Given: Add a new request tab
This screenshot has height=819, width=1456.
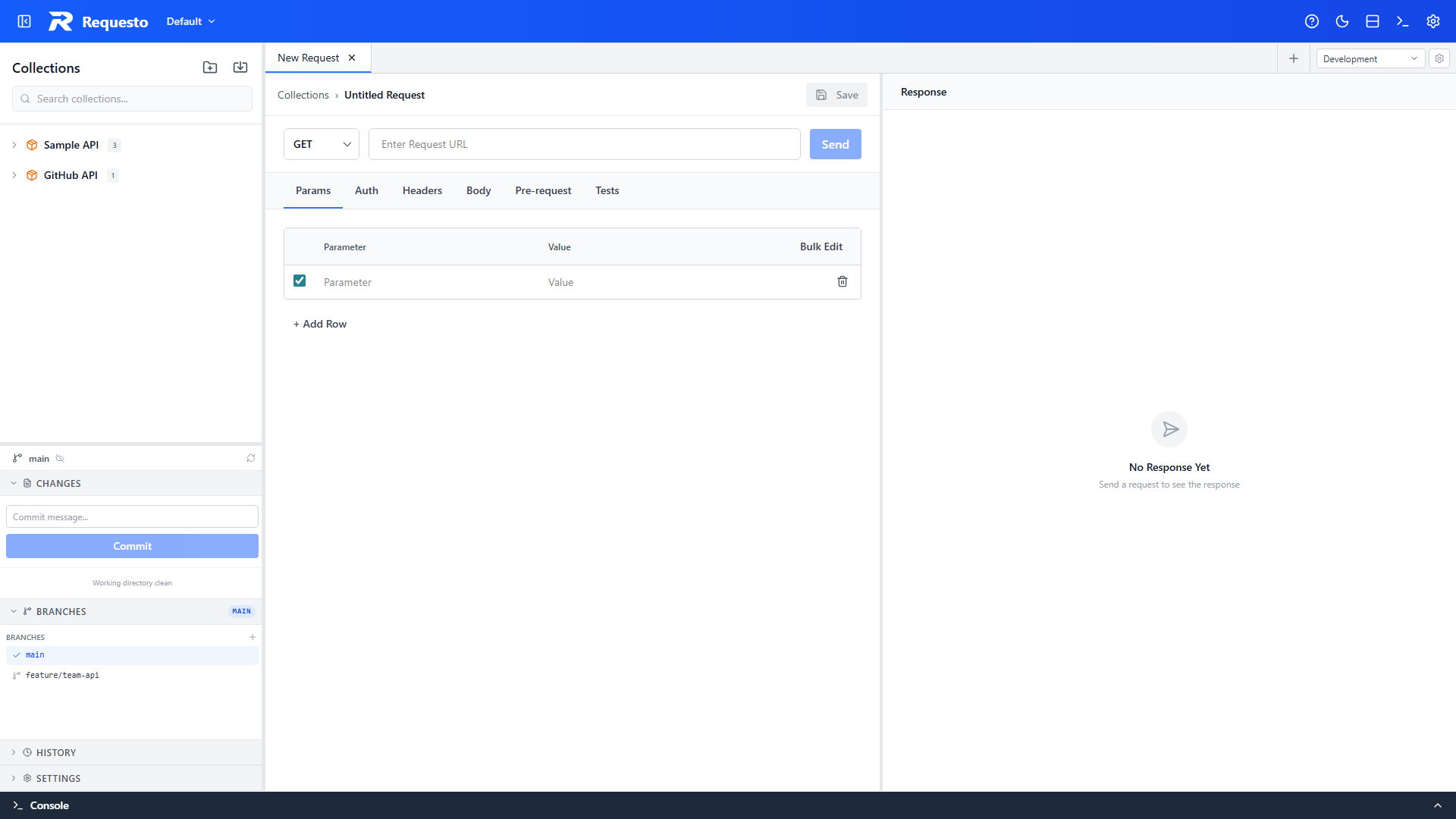Looking at the screenshot, I should coord(1294,58).
